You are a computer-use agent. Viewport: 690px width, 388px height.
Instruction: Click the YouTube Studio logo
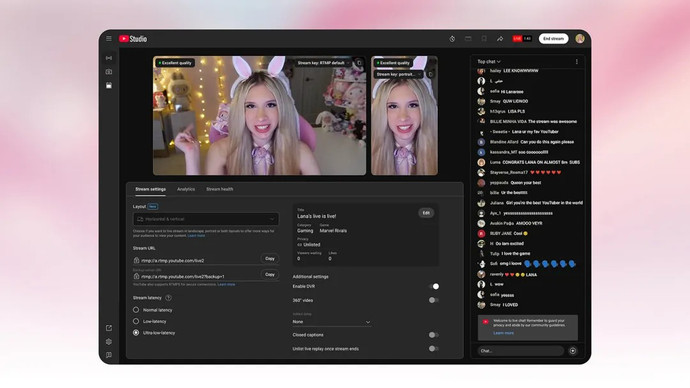click(133, 39)
